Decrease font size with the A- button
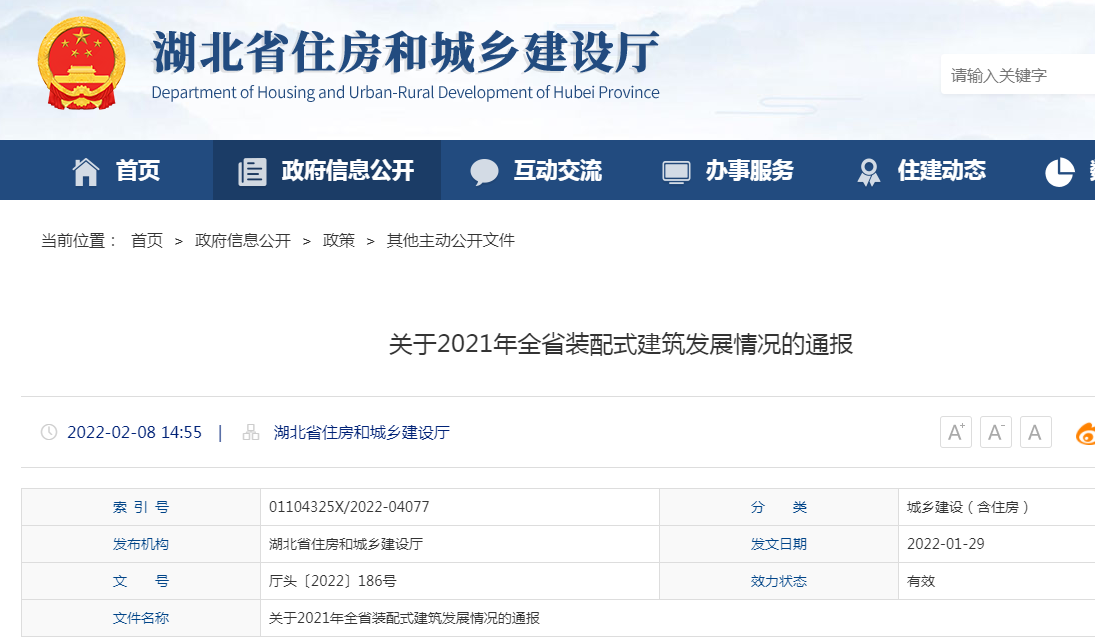The height and width of the screenshot is (637, 1095). 995,431
